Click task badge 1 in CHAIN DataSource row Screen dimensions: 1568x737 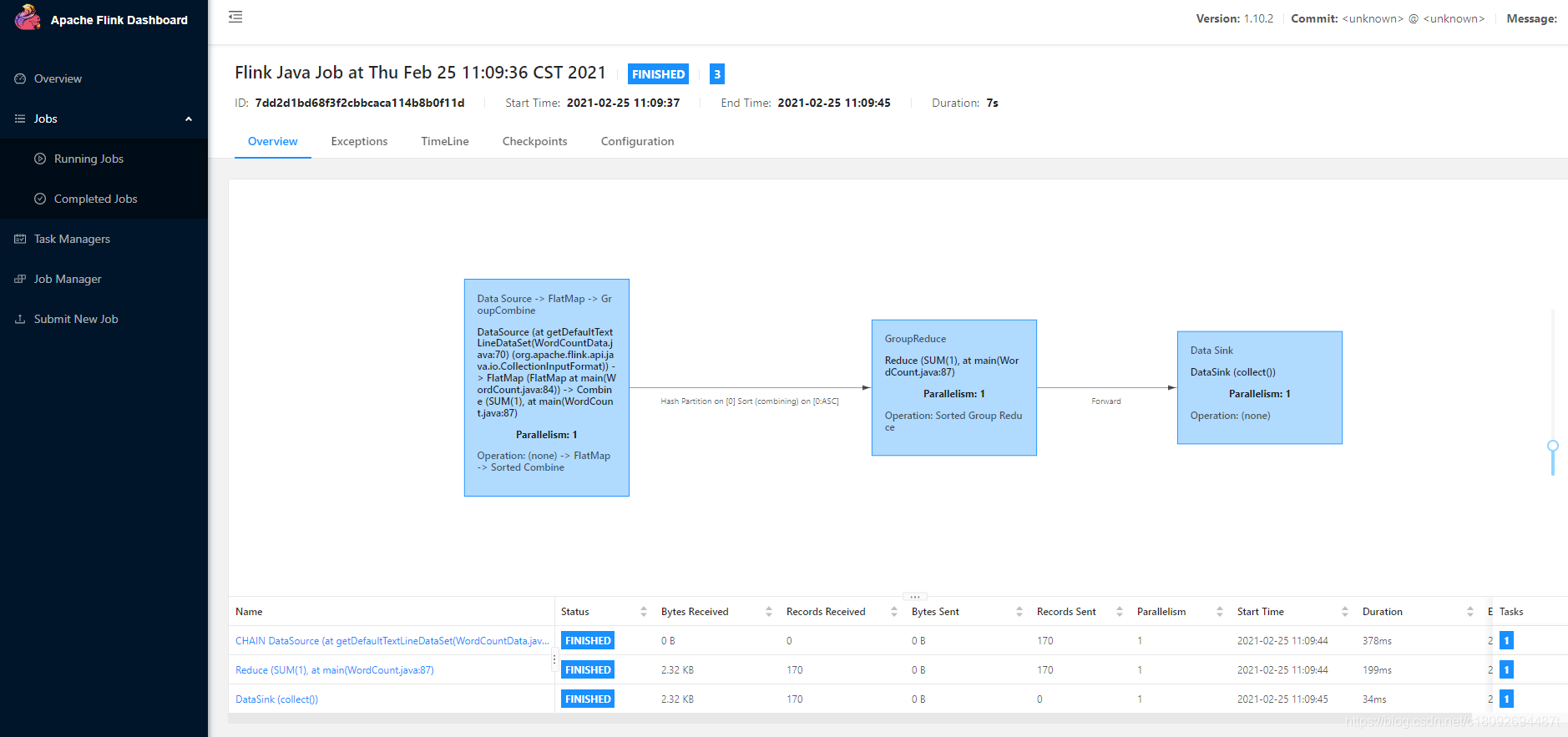click(x=1506, y=641)
